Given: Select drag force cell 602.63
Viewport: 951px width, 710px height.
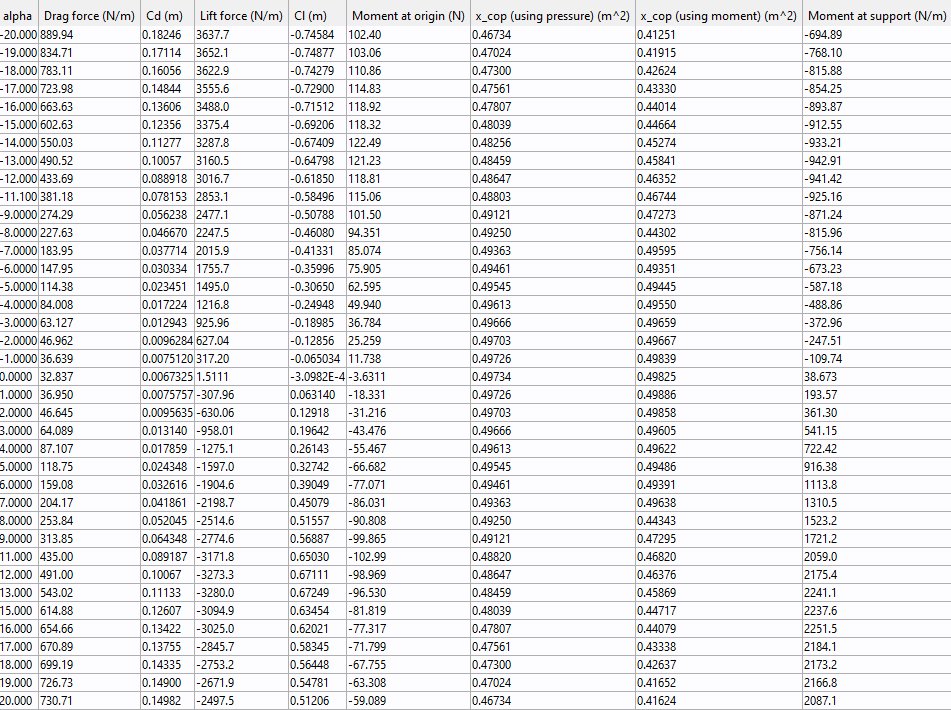Looking at the screenshot, I should pos(89,125).
